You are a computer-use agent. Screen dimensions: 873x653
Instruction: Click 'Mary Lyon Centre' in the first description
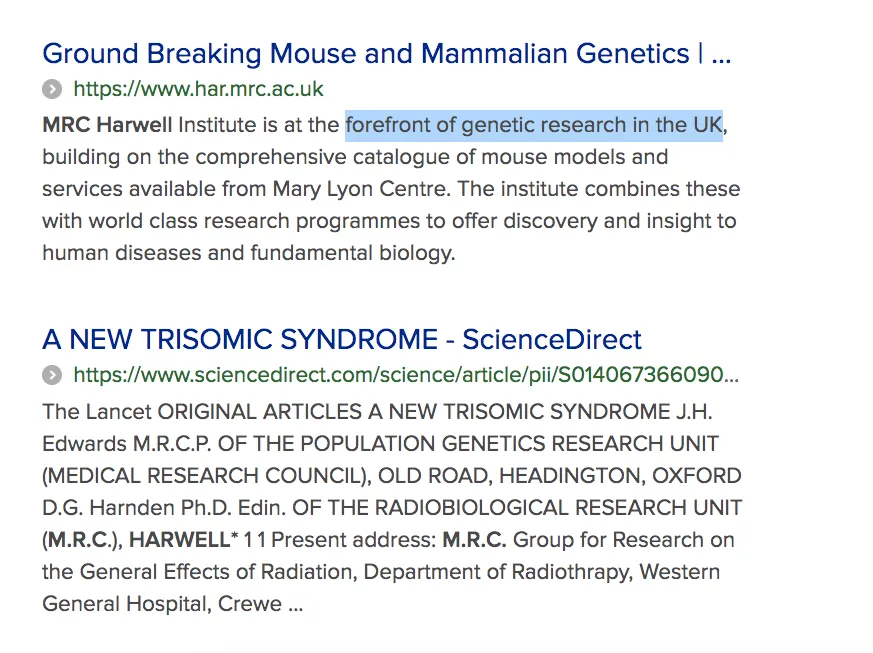360,189
